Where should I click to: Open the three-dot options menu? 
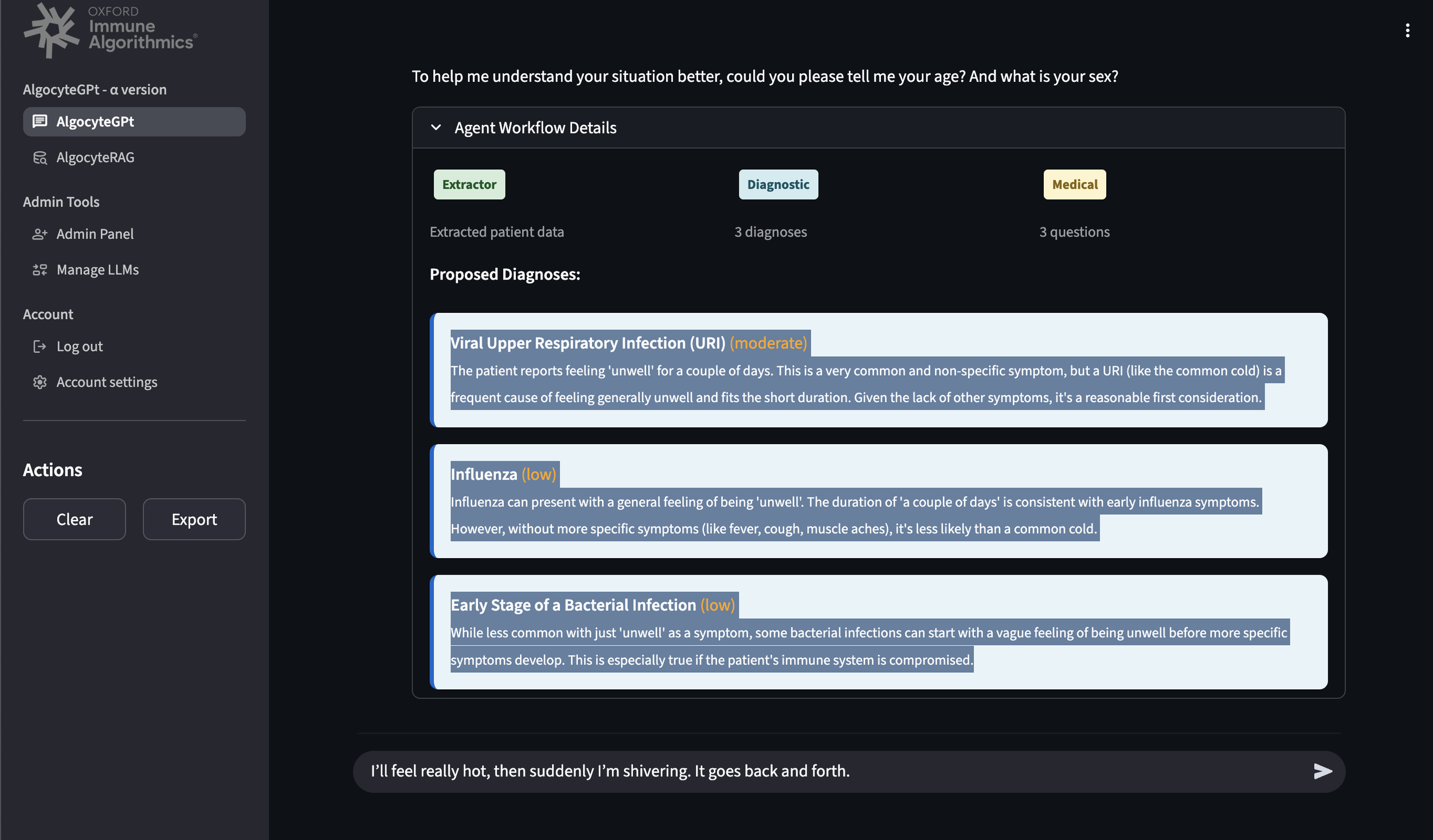(1407, 30)
